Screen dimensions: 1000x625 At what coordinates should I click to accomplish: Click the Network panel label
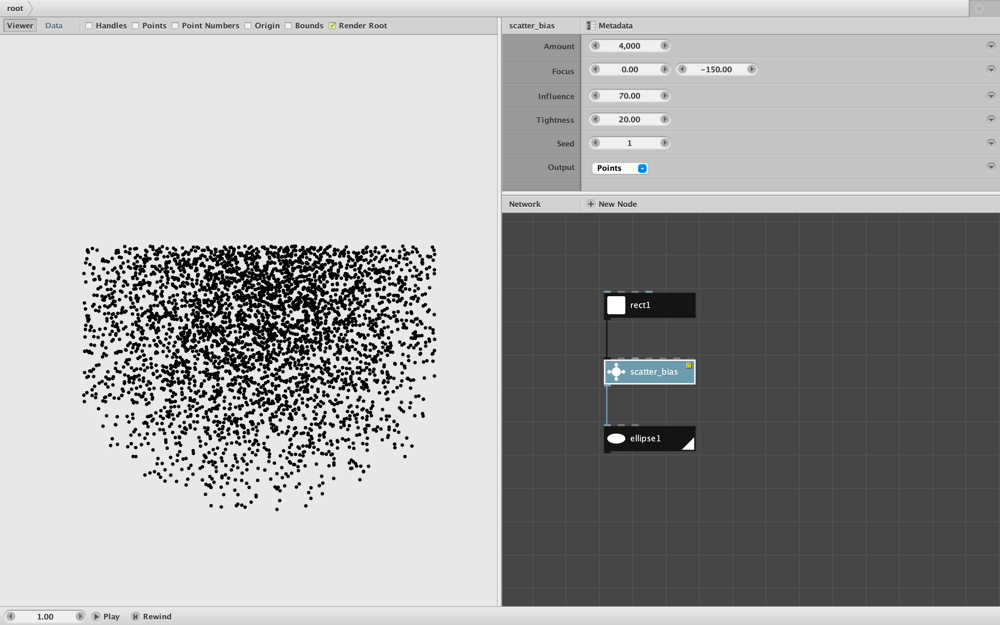[525, 204]
